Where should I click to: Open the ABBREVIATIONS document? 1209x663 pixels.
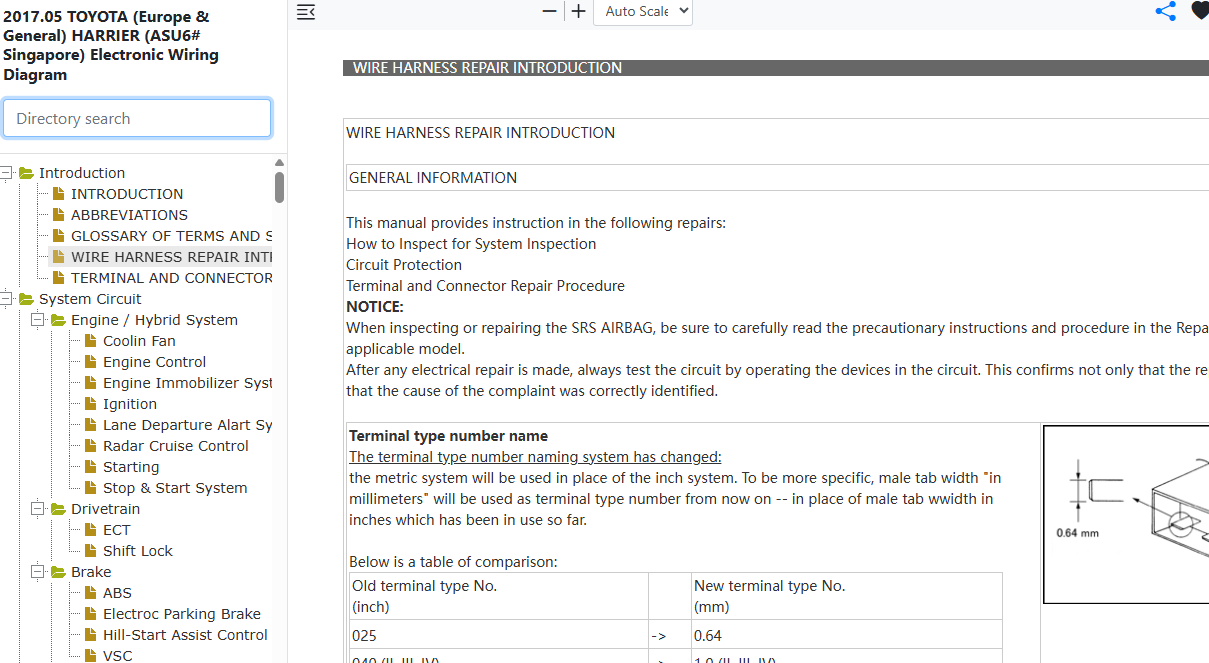coord(129,215)
